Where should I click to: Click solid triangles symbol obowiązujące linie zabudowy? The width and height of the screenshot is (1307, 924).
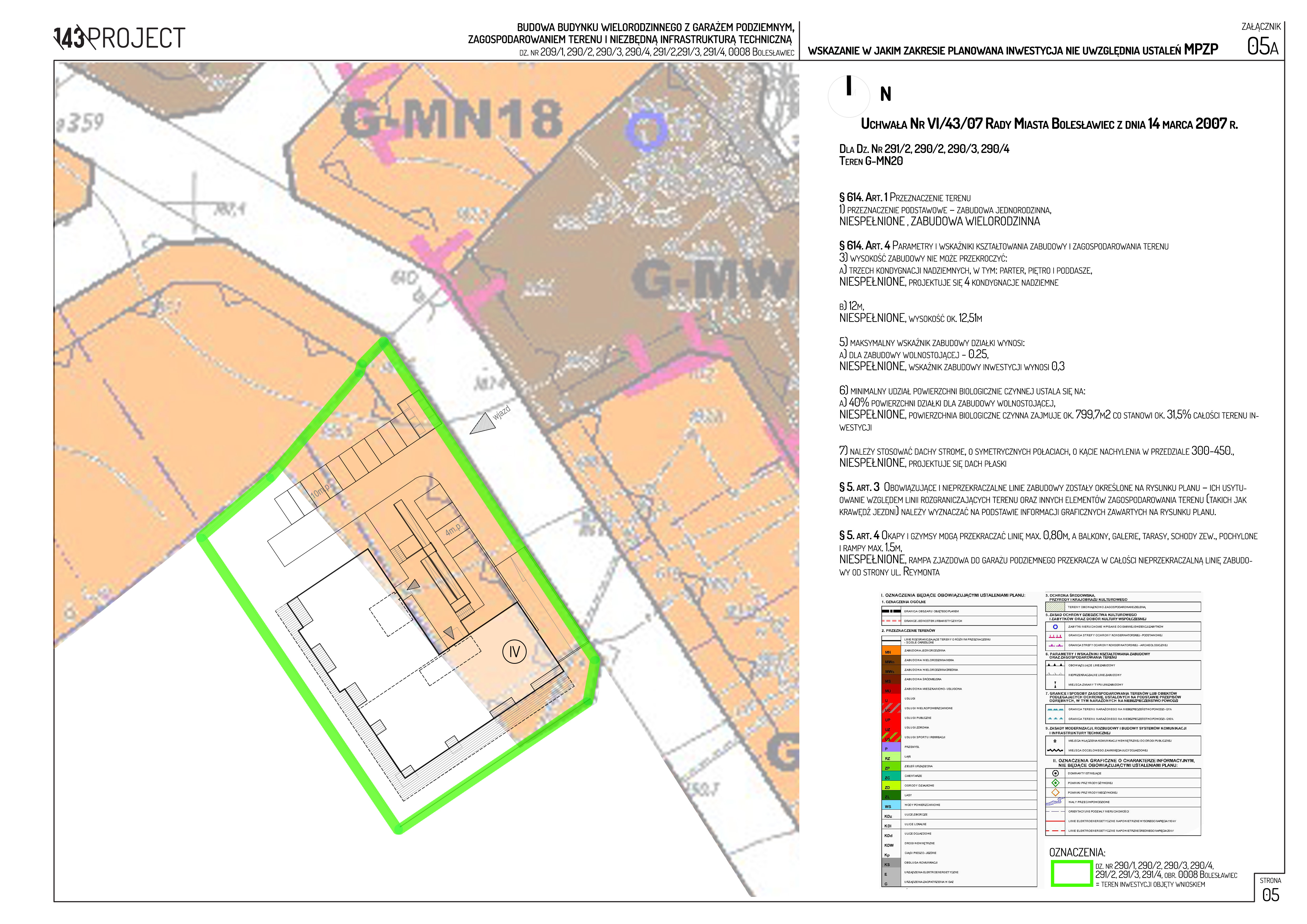(x=1055, y=665)
